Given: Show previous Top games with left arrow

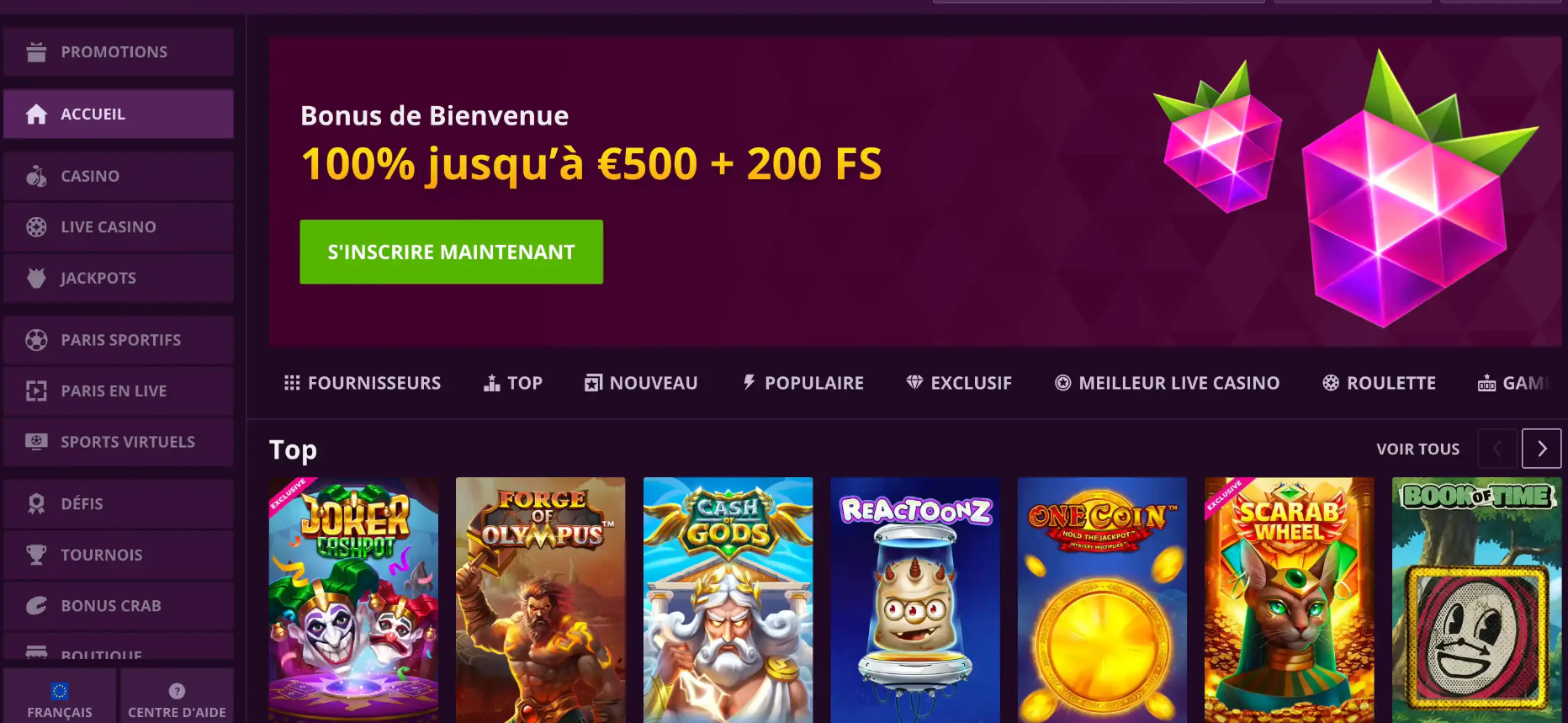Looking at the screenshot, I should tap(1497, 449).
